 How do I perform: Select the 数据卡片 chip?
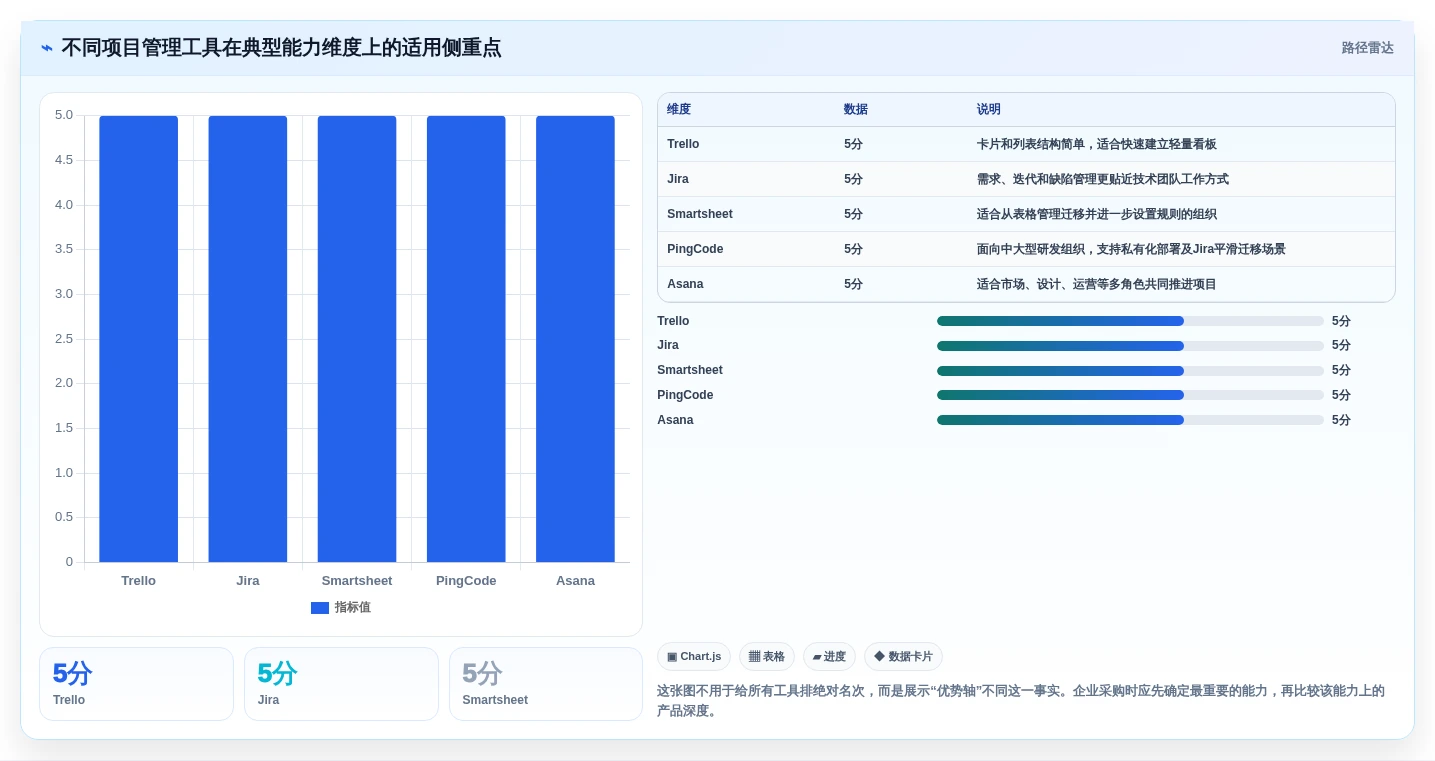903,657
